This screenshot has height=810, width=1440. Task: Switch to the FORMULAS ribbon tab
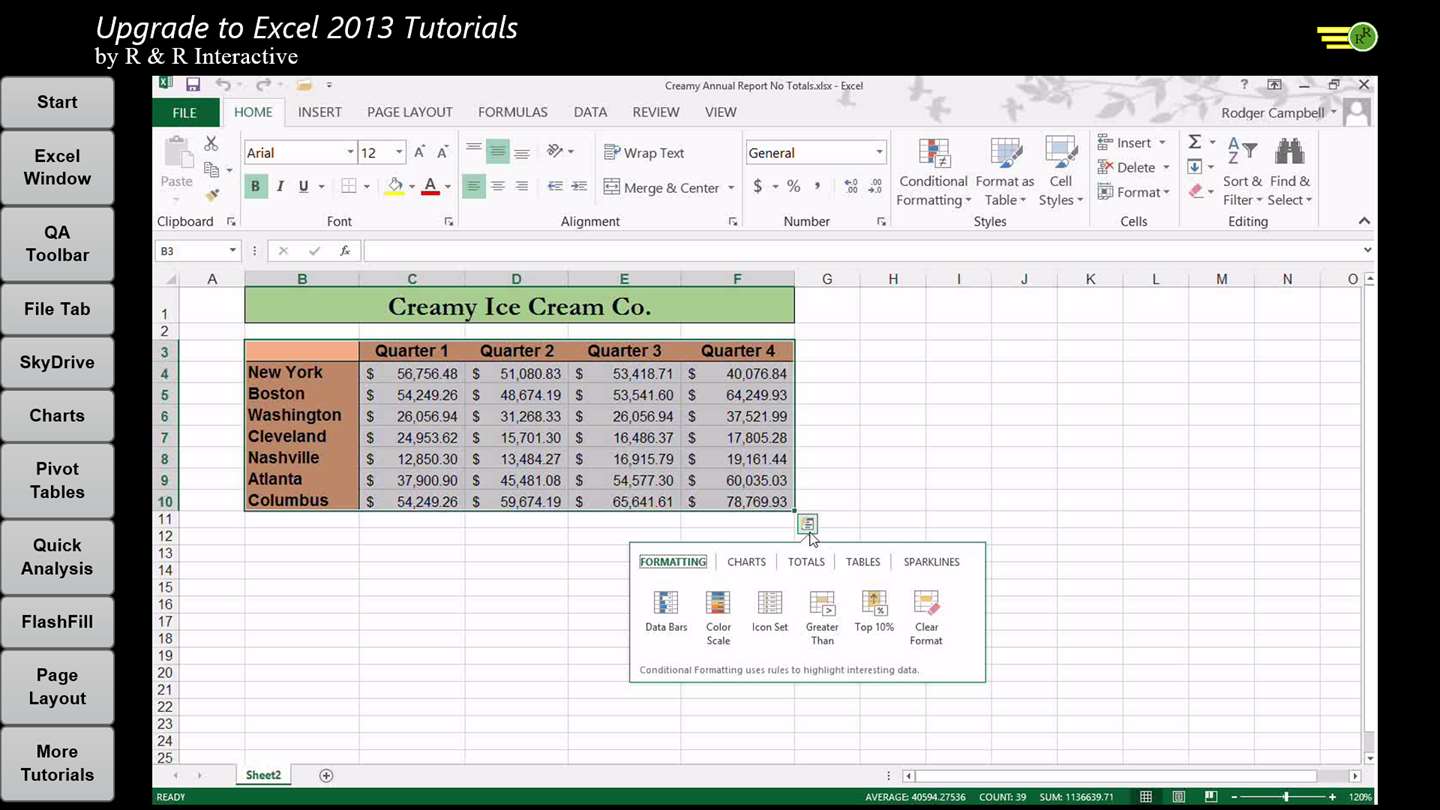[x=513, y=112]
